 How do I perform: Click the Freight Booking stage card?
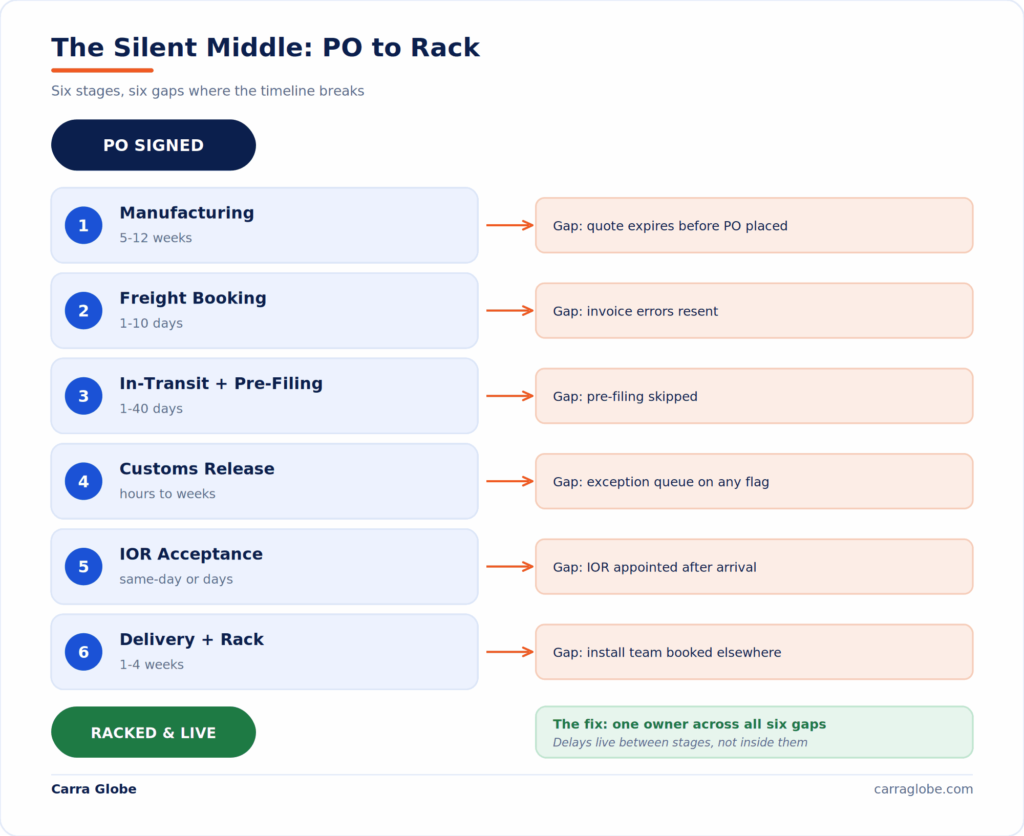264,311
